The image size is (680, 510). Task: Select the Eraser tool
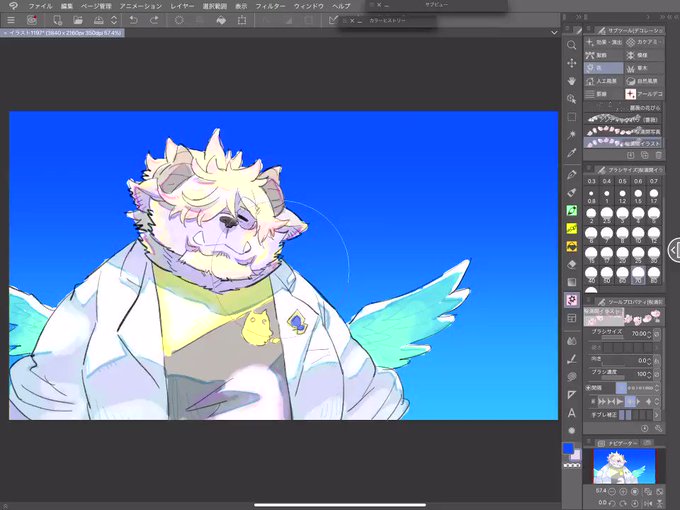coord(572,265)
